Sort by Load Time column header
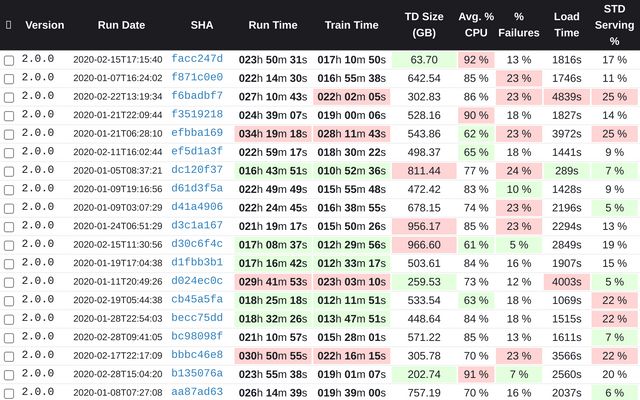This screenshot has width=640, height=400. click(x=565, y=25)
